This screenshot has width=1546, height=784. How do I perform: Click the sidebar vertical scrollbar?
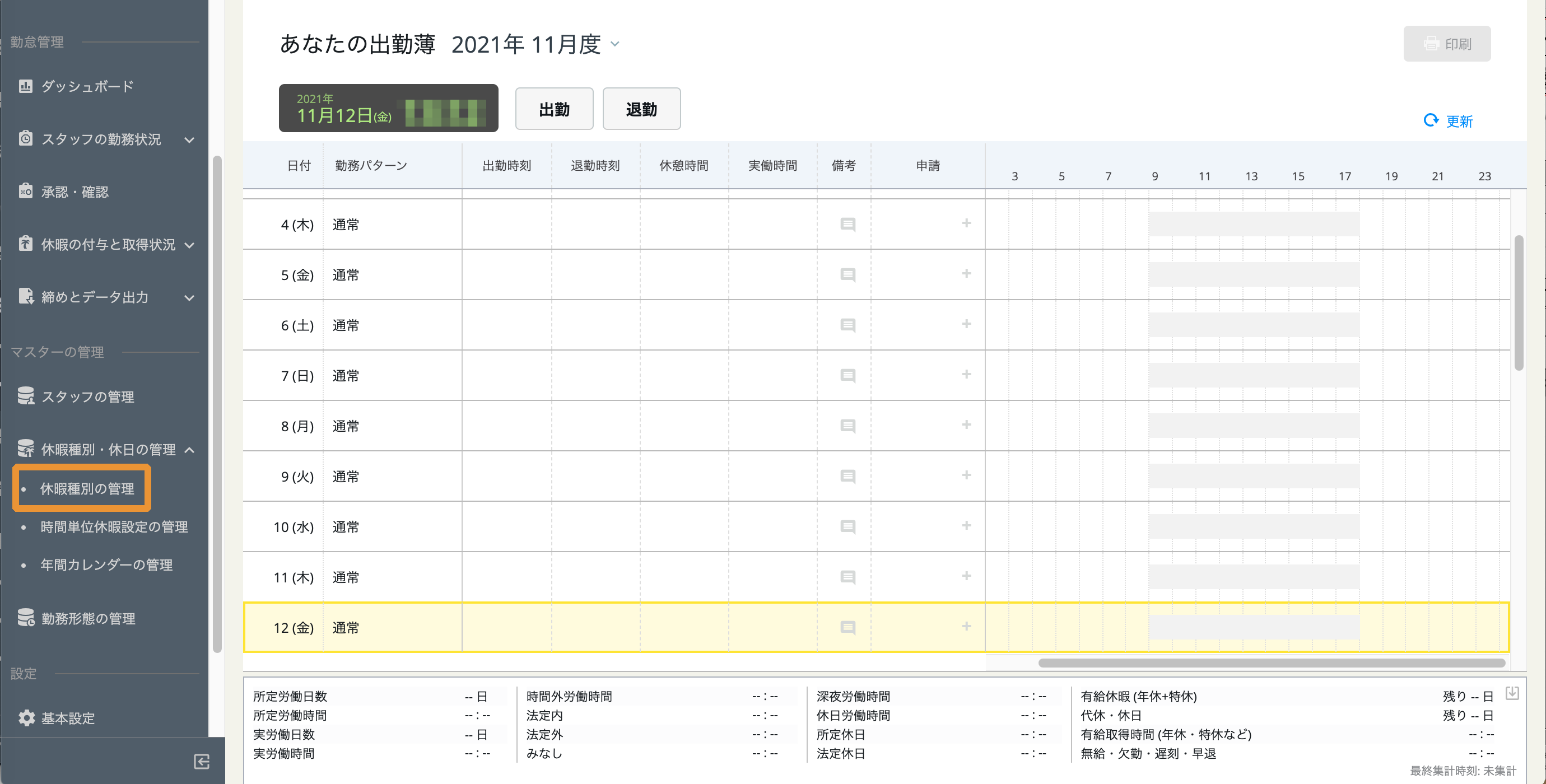pyautogui.click(x=217, y=404)
